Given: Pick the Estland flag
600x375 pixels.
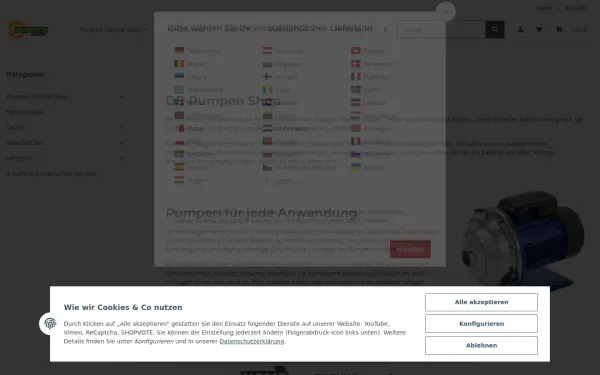Looking at the screenshot, I should click(179, 76).
